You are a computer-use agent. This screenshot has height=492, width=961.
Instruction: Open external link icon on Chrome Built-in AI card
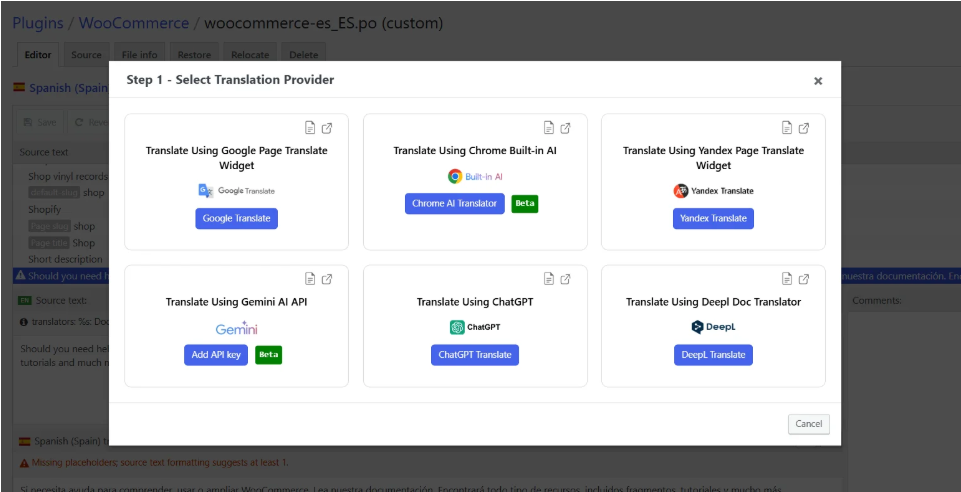click(566, 128)
